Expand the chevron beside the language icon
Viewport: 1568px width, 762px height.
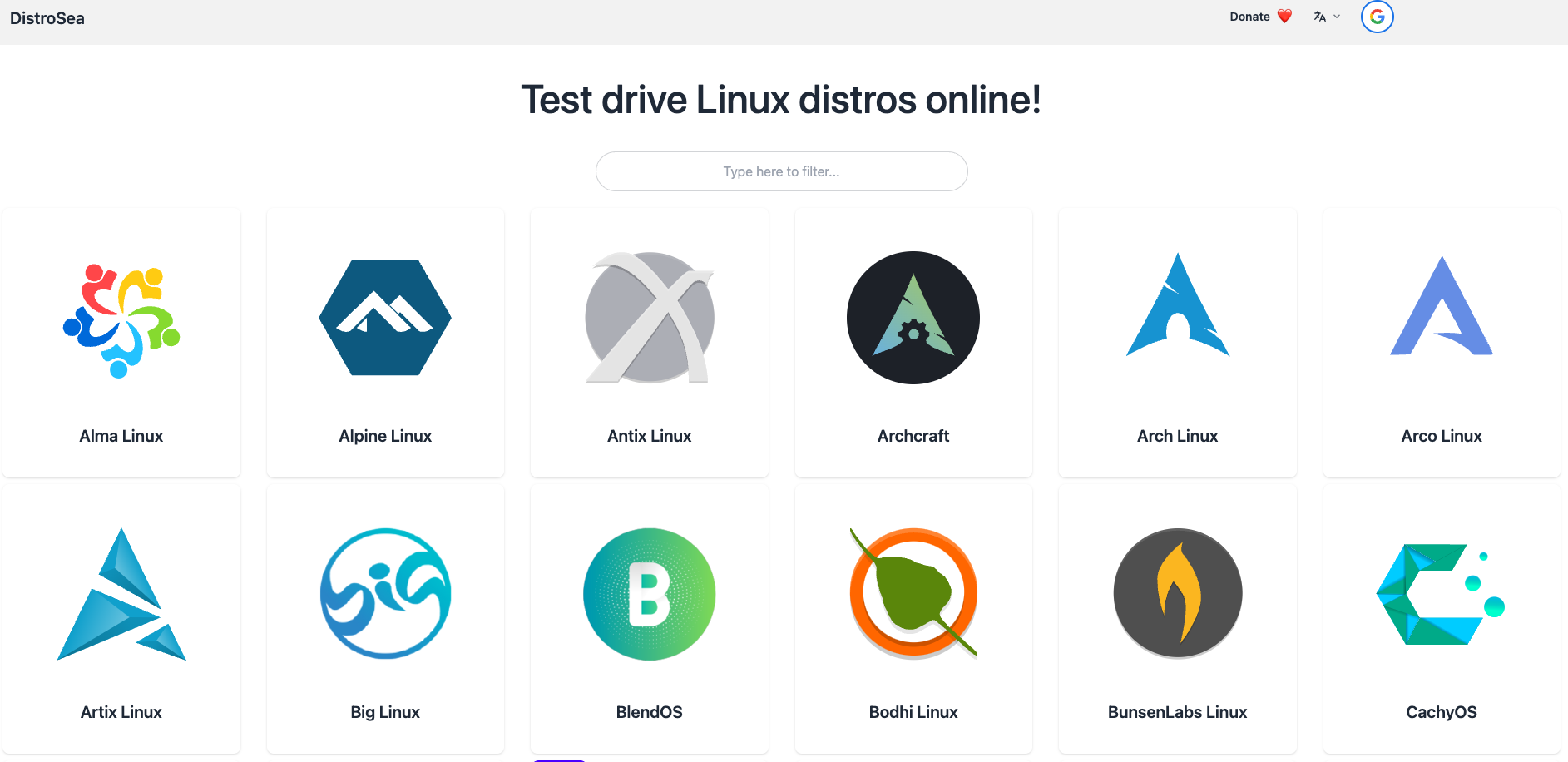[x=1337, y=17]
